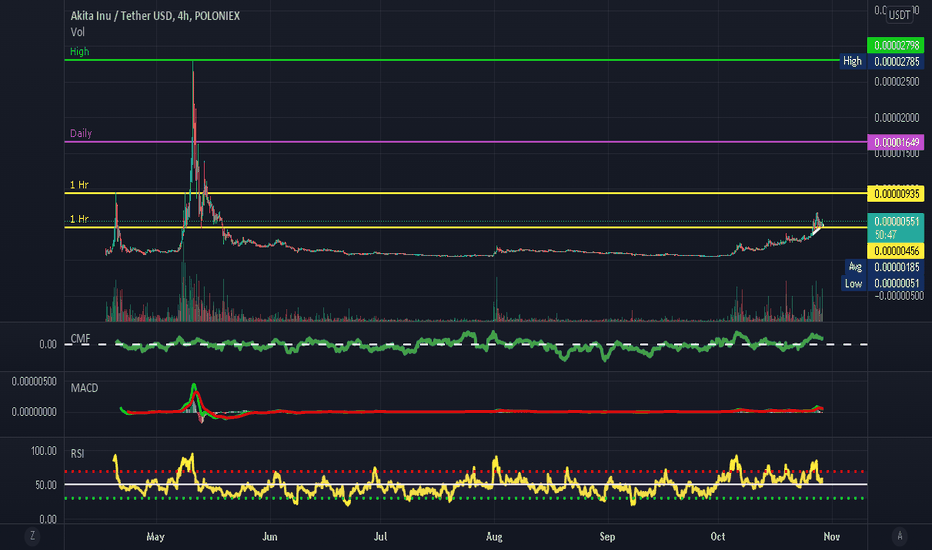The height and width of the screenshot is (550, 932).
Task: Click Oct on the time axis
Action: pyautogui.click(x=718, y=536)
